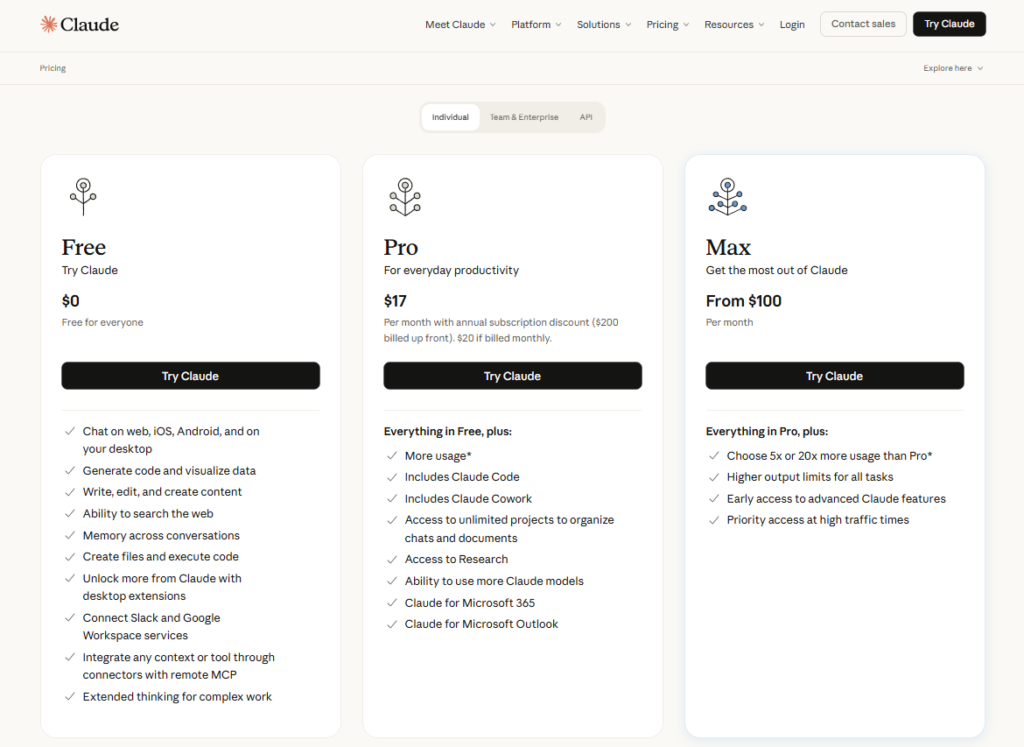
Task: Click the Max plan plant icon
Action: click(x=728, y=197)
